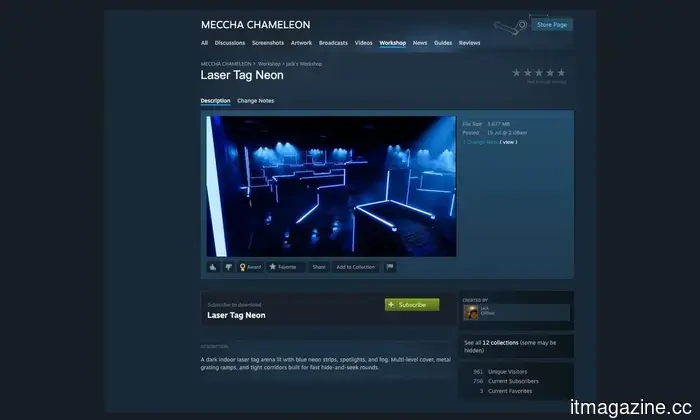Add to Collection button
The image size is (700, 420).
click(x=355, y=267)
